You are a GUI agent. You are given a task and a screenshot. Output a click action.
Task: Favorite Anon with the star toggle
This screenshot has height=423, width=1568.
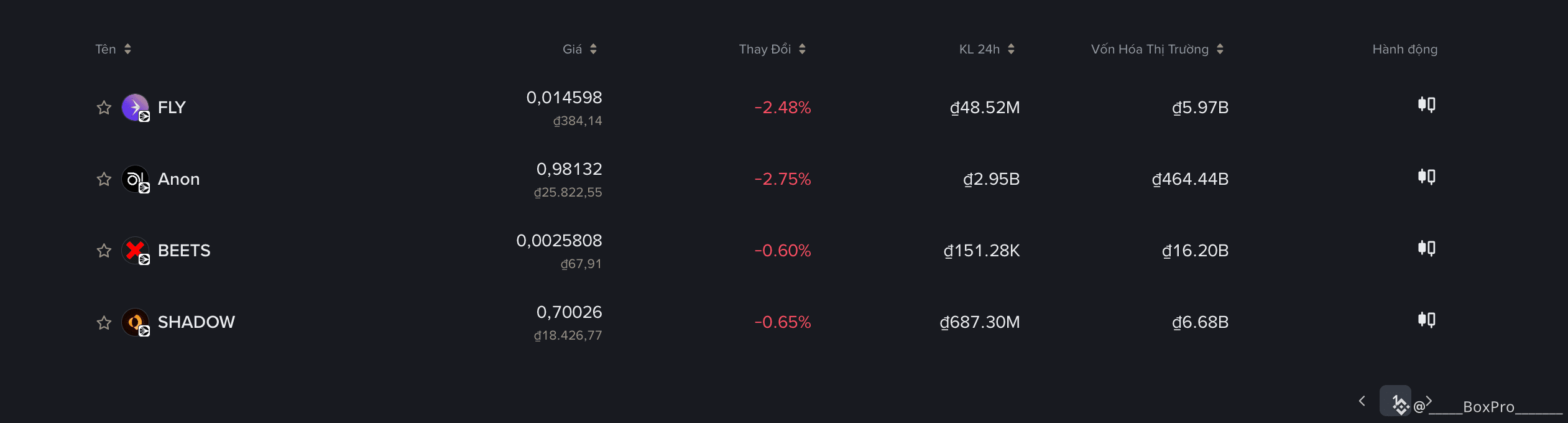[104, 179]
